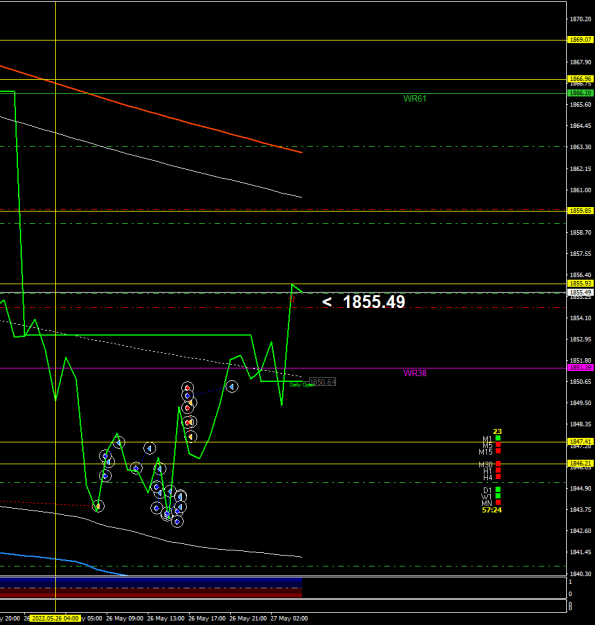Click the 1848.35 price axis label
The image size is (595, 625).
(x=580, y=425)
